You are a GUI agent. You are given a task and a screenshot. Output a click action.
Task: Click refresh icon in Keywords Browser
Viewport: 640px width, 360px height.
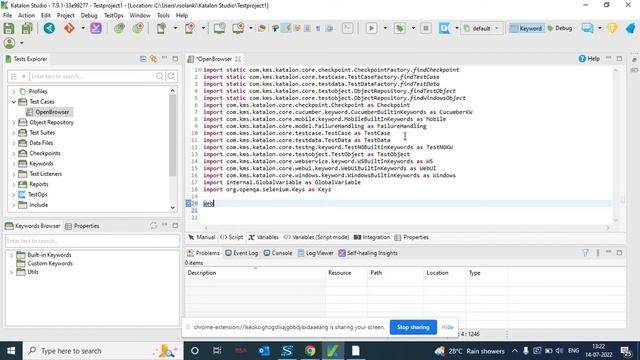tap(153, 225)
